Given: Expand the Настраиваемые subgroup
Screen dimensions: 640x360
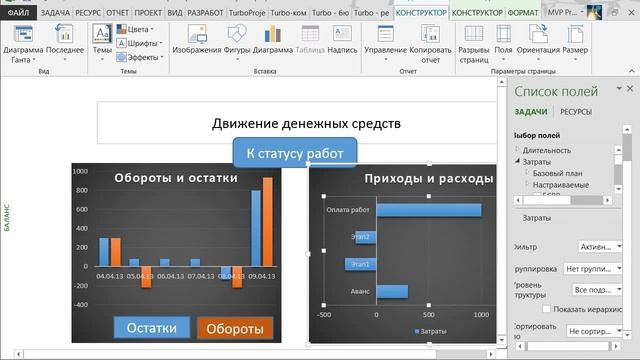Looking at the screenshot, I should pyautogui.click(x=527, y=184).
